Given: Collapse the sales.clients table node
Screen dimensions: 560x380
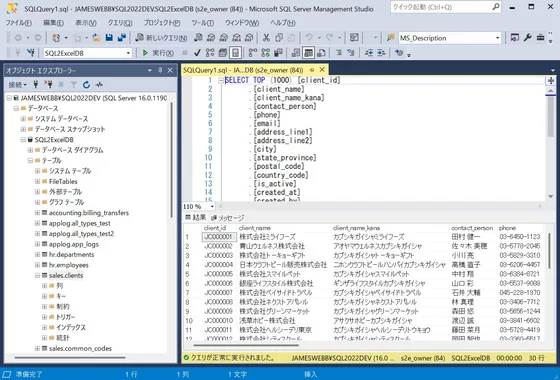Looking at the screenshot, I should pyautogui.click(x=37, y=275).
